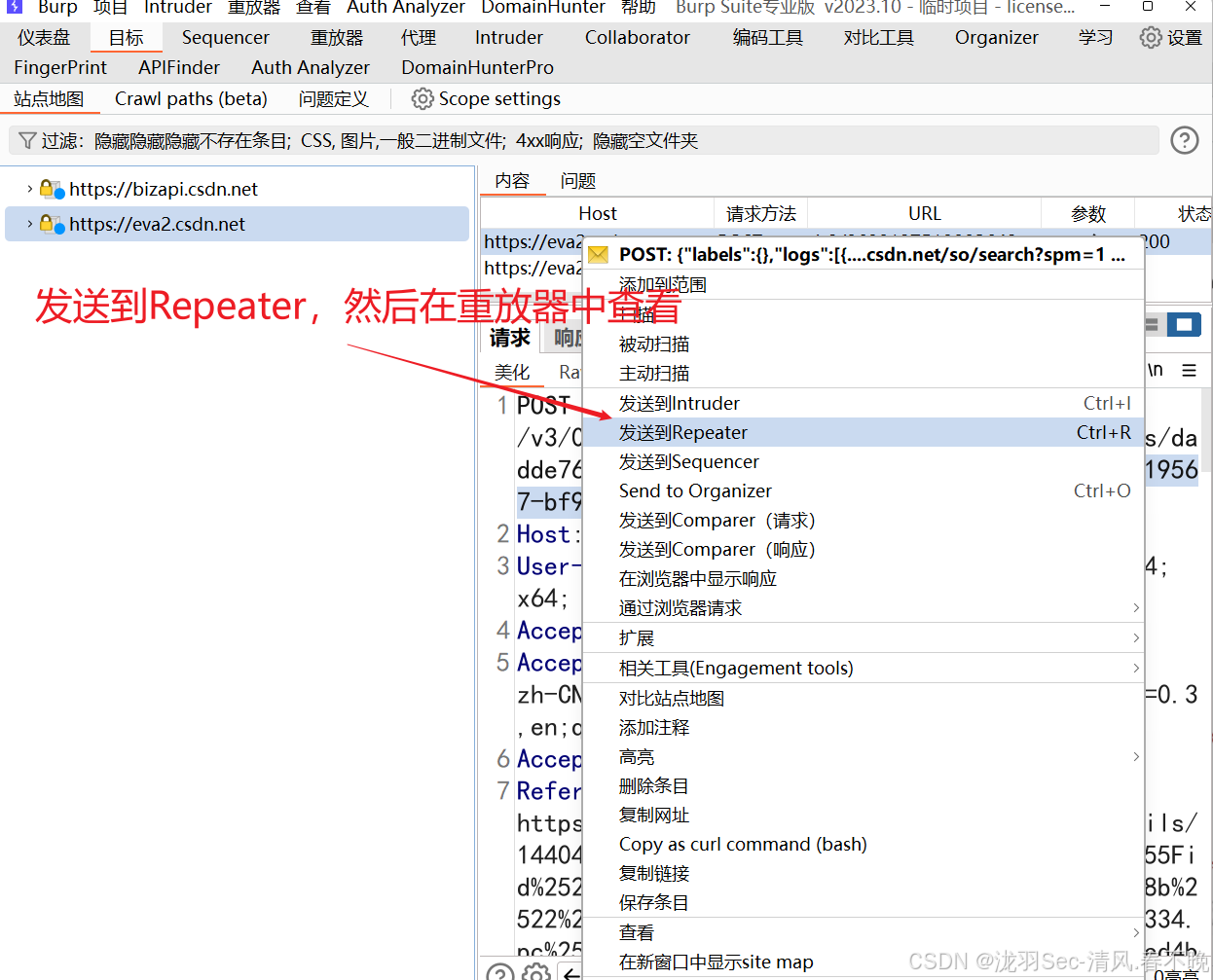Open the filter help question-mark icon
The width and height of the screenshot is (1213, 980).
(x=1184, y=140)
